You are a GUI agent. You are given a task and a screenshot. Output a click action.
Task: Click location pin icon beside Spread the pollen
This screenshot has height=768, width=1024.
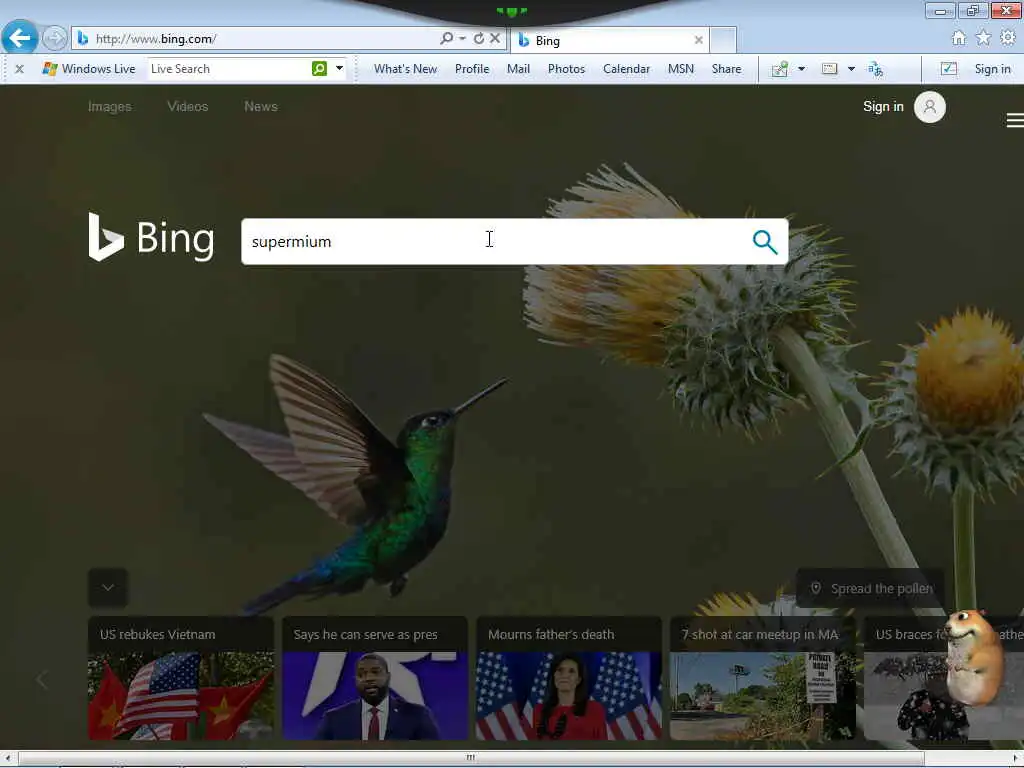point(816,588)
